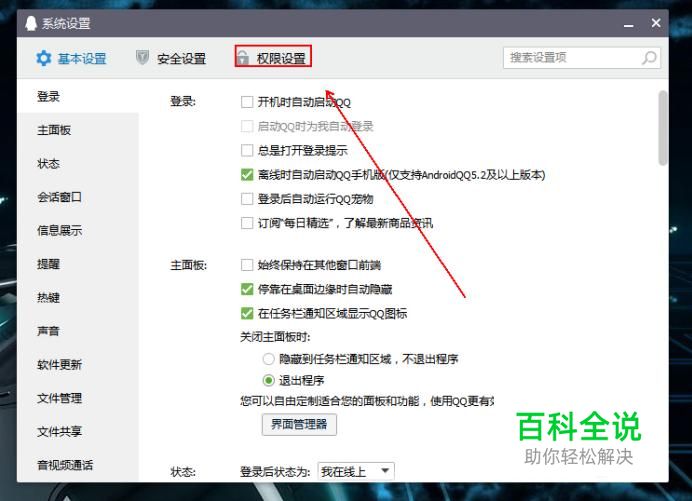Viewport: 692px width, 501px height.
Task: Click the QQ penguin icon in title bar
Action: click(x=30, y=23)
